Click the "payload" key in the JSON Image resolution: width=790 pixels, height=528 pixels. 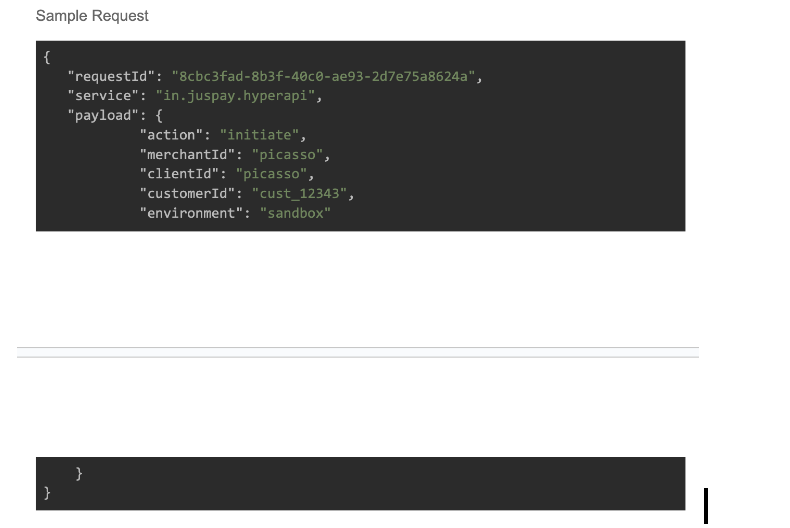tap(101, 115)
